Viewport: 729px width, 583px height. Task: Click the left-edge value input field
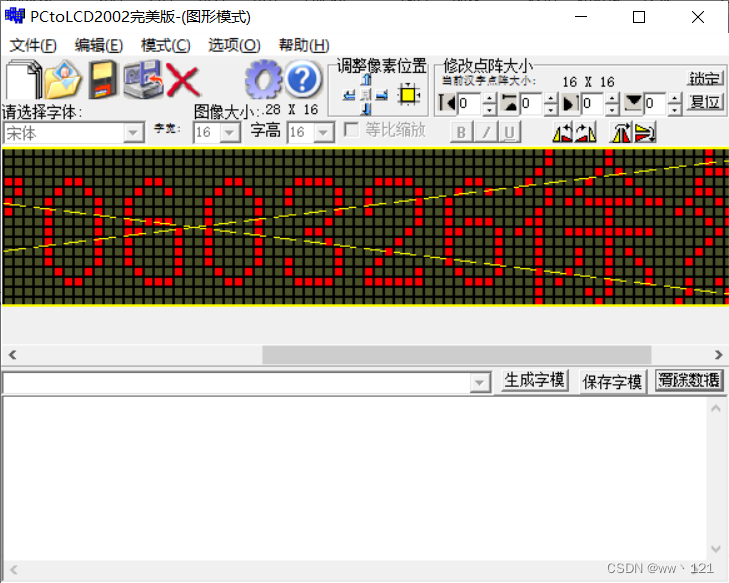tap(470, 103)
